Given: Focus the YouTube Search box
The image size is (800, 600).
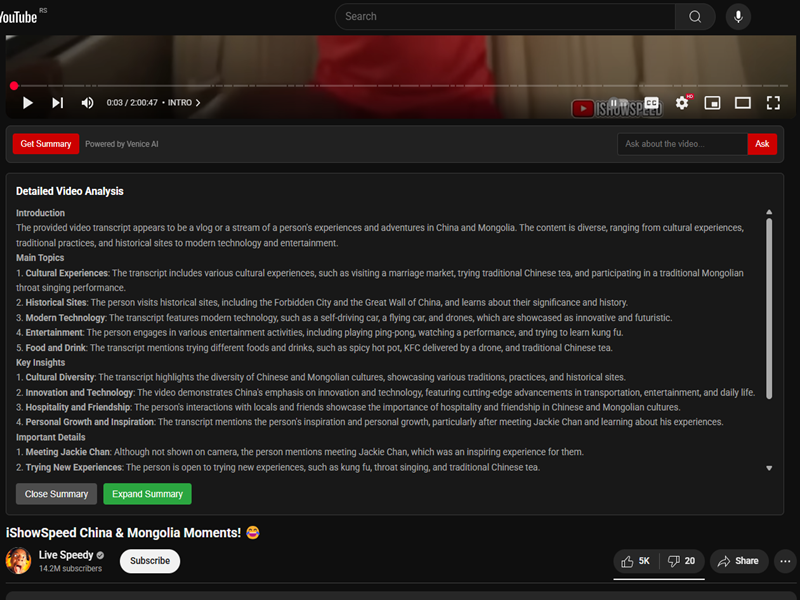Looking at the screenshot, I should [505, 17].
